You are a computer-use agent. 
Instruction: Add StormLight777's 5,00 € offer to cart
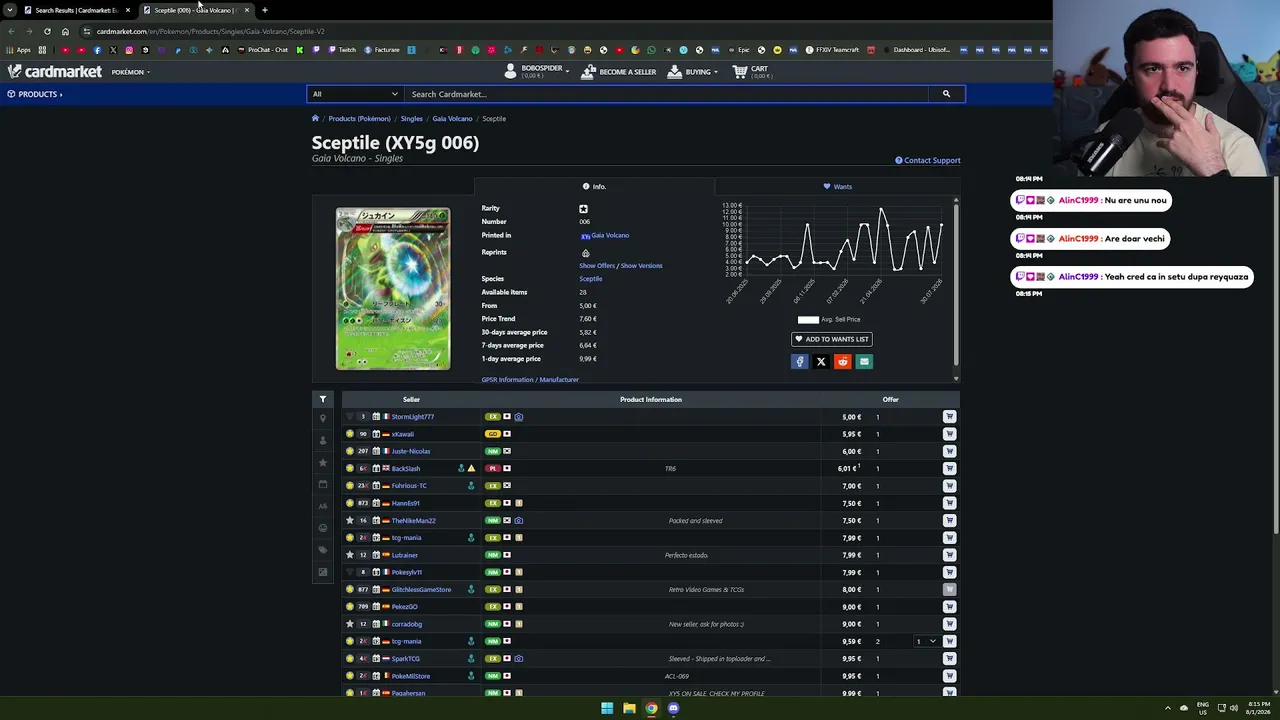(949, 417)
